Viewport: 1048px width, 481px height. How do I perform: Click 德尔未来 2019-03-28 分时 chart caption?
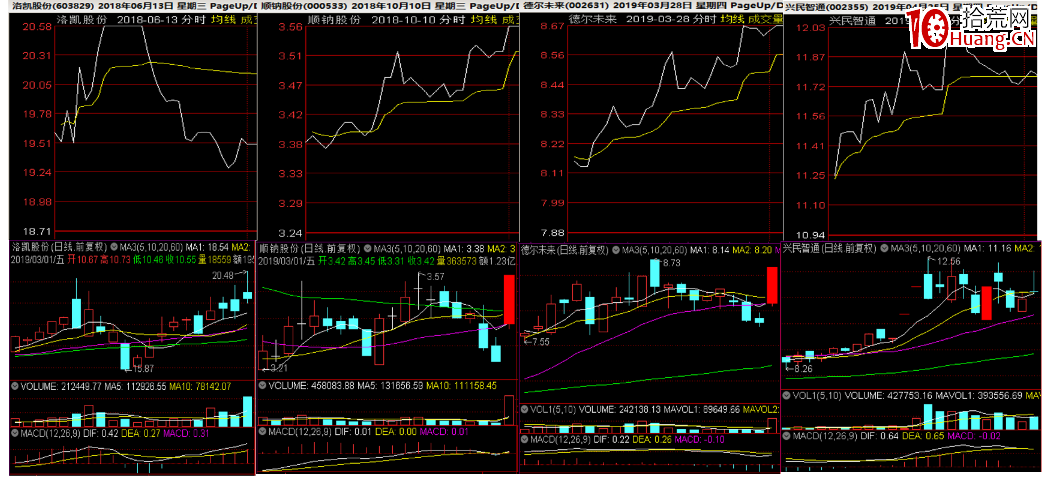[643, 20]
